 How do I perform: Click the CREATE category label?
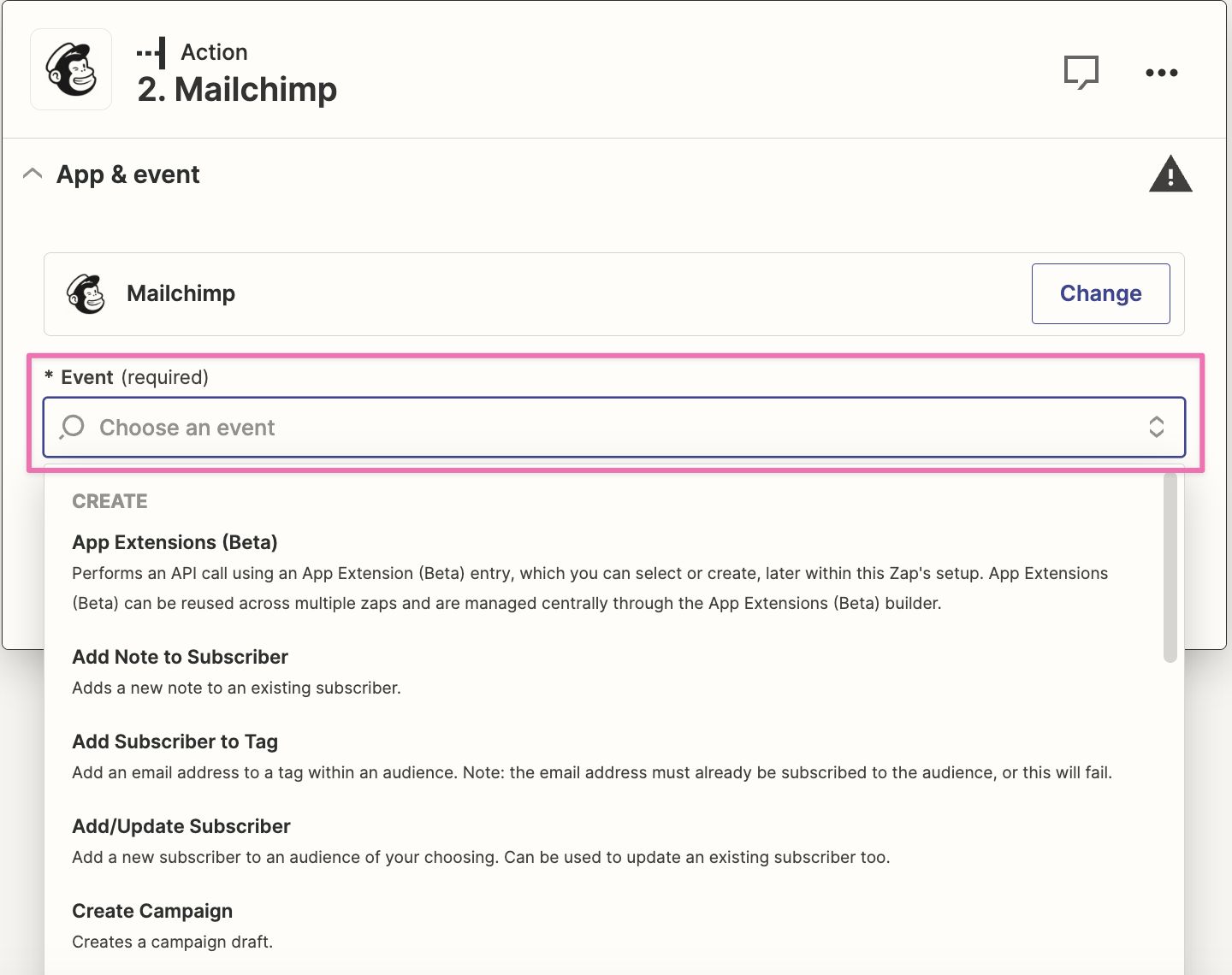pyautogui.click(x=110, y=501)
